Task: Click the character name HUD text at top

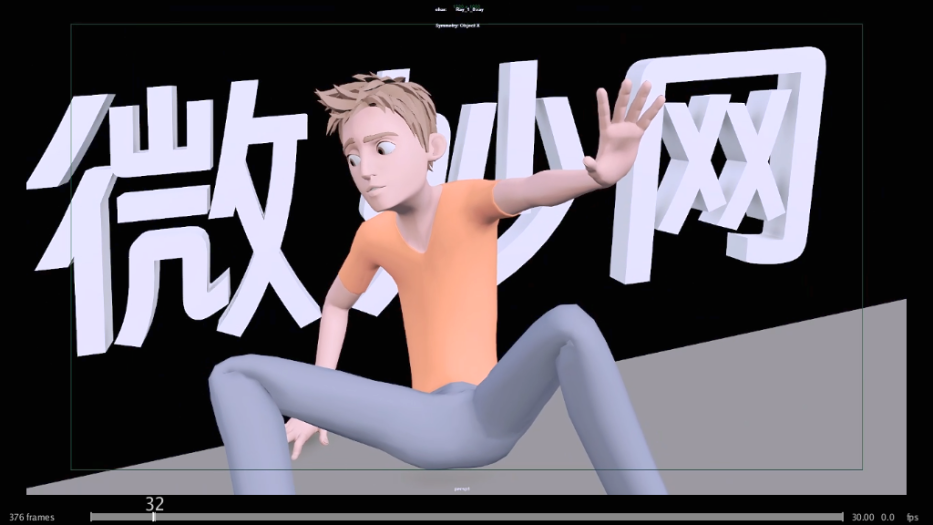Action: (x=469, y=10)
